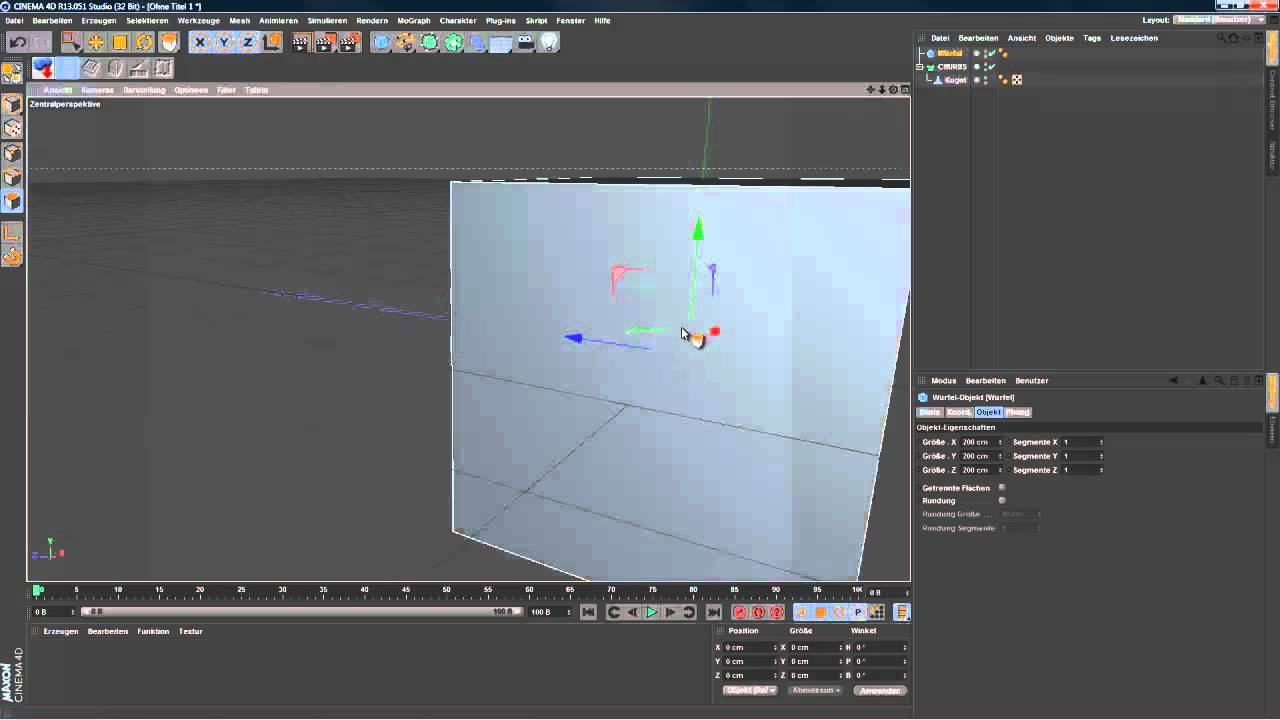Select the Scale tool
1280x720 pixels.
[120, 42]
